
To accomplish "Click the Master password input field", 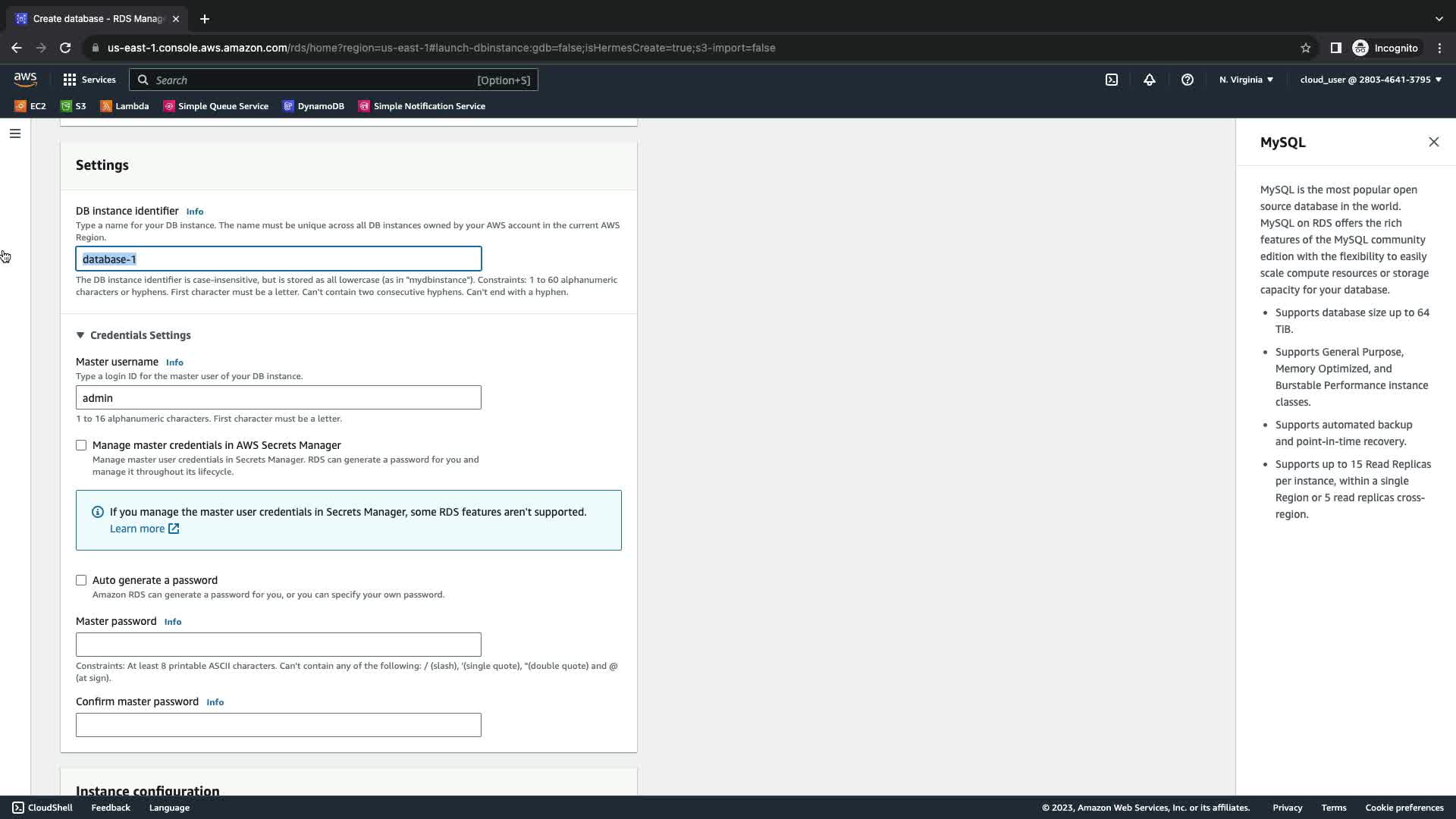I will pyautogui.click(x=278, y=645).
